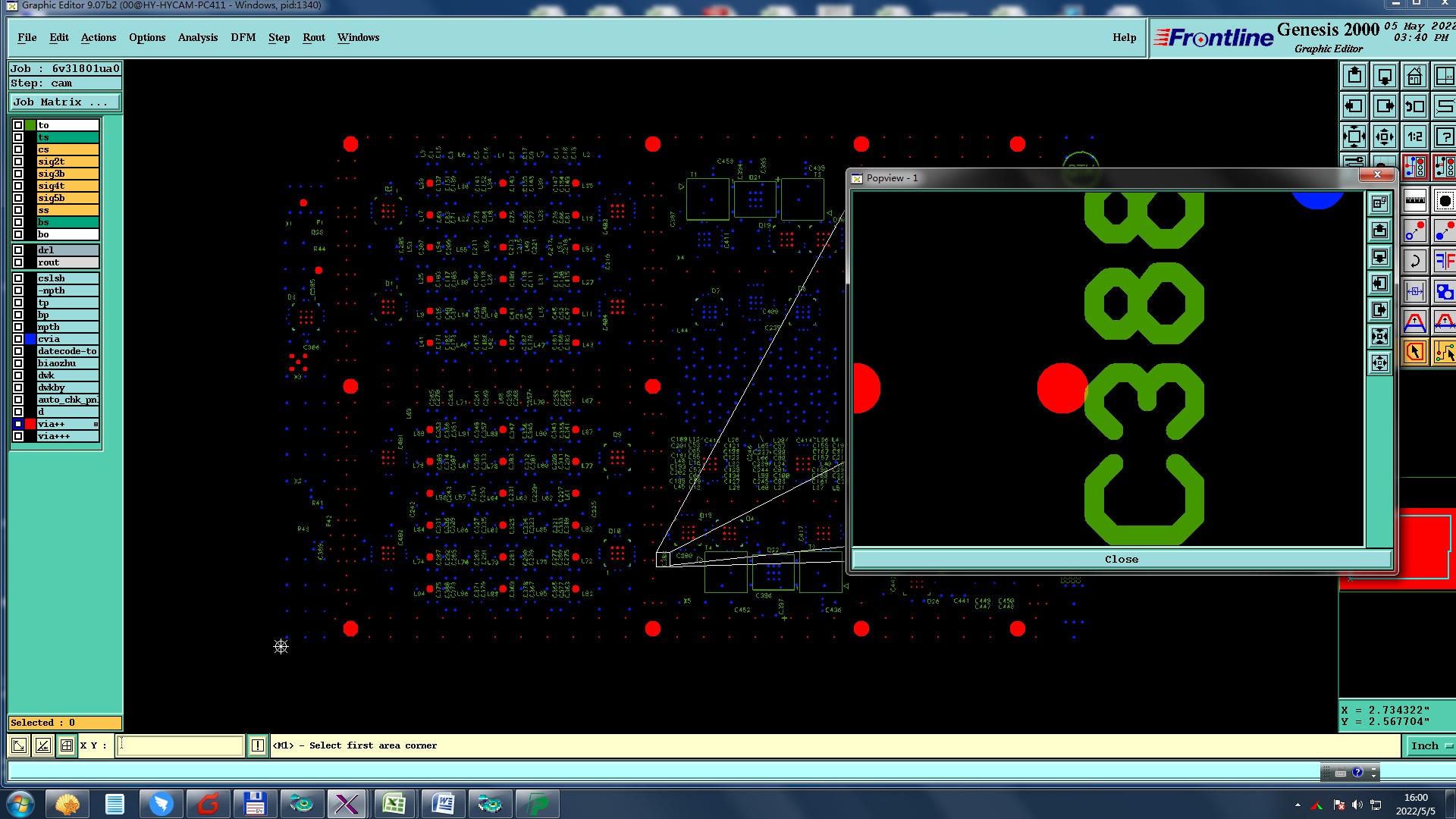Open the Job Matrix button
Image resolution: width=1456 pixels, height=819 pixels.
[64, 102]
